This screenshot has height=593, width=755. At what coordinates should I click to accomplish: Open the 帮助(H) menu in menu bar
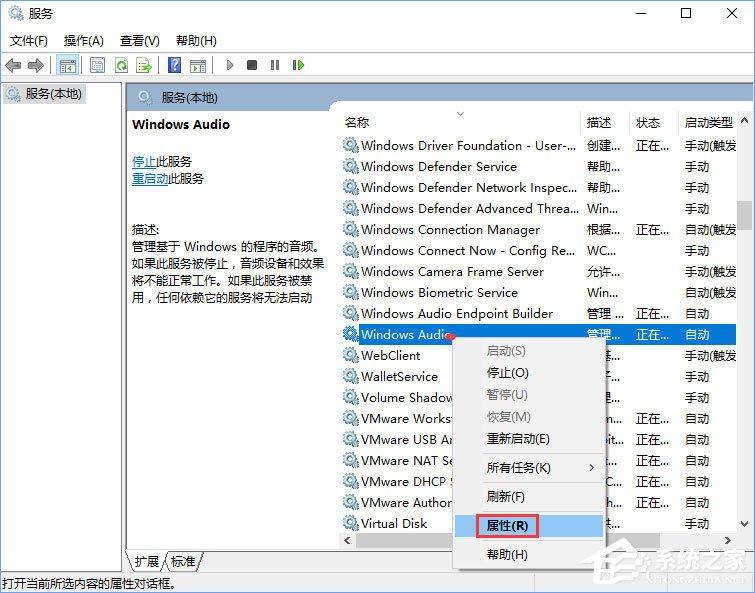[196, 40]
